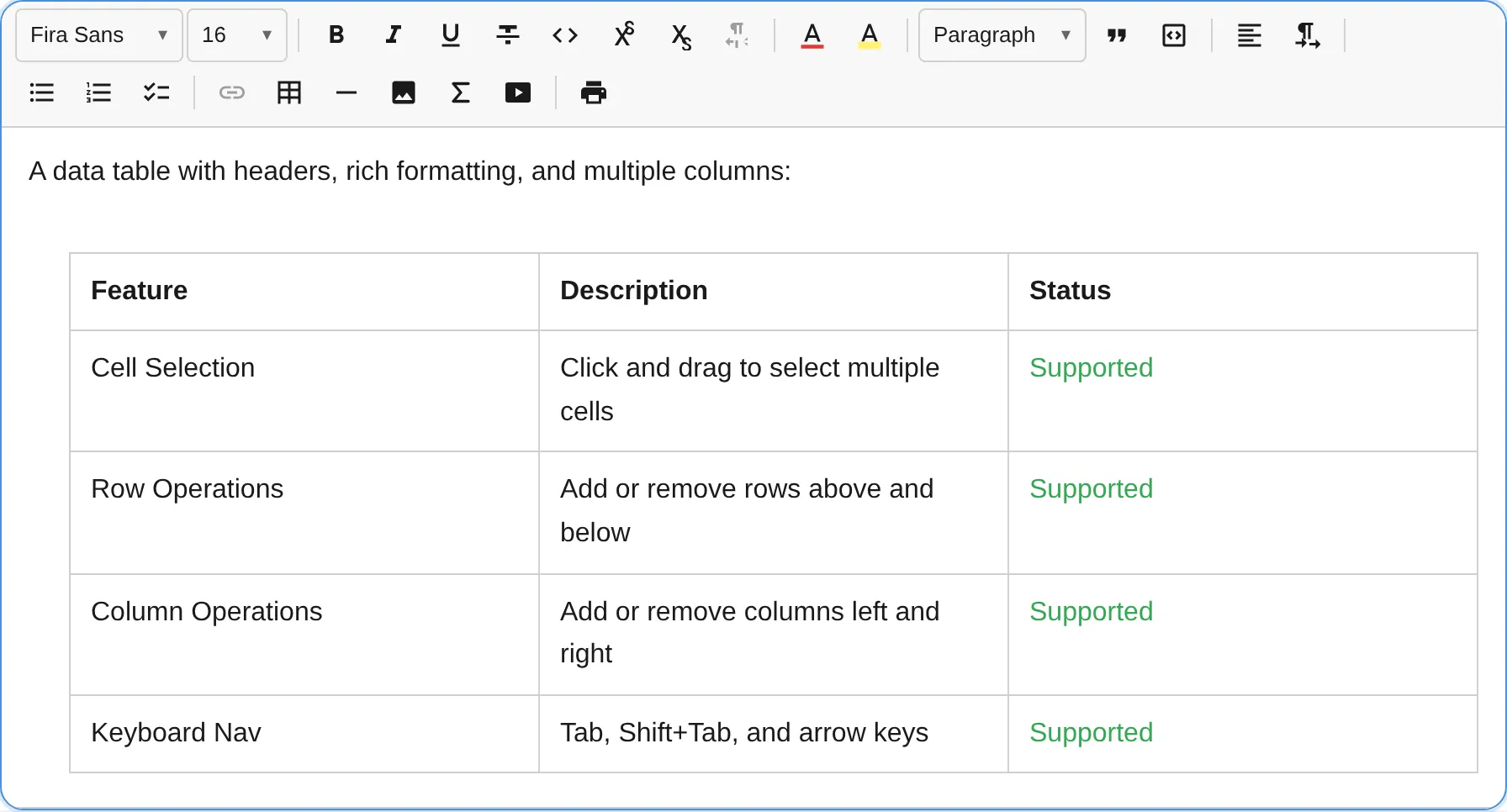Open the text color picker
Image resolution: width=1507 pixels, height=812 pixels.
[x=812, y=35]
